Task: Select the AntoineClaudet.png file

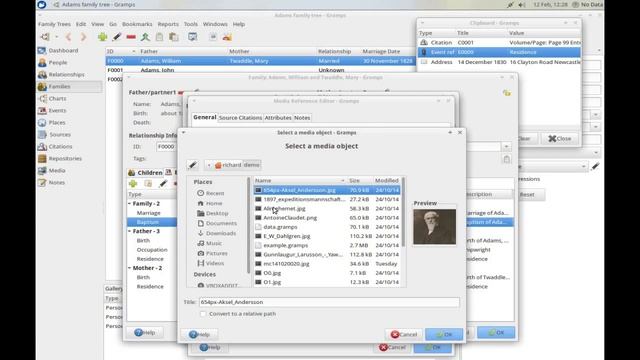Action: coord(327,218)
